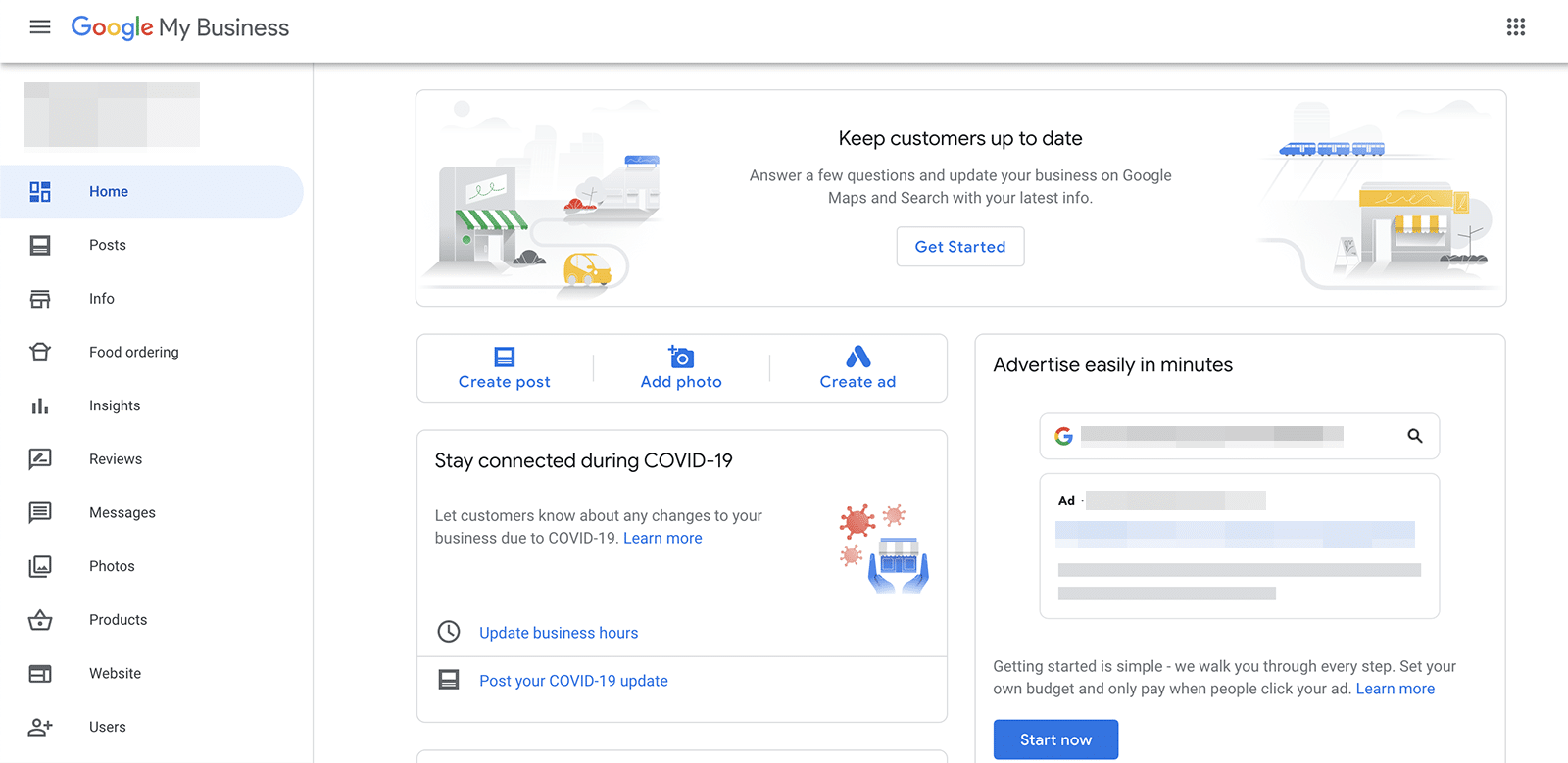Click the Photos gallery icon
Image resolution: width=1568 pixels, height=763 pixels.
pos(40,566)
